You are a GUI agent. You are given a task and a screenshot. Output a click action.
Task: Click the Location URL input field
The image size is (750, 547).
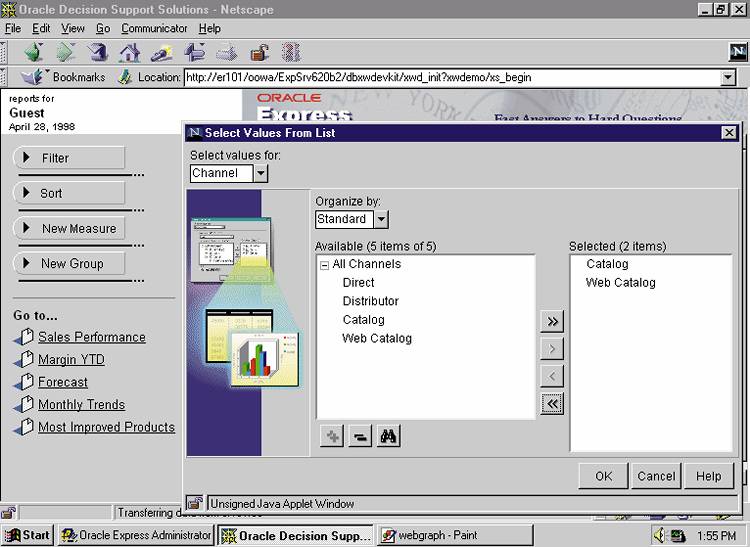[x=452, y=77]
